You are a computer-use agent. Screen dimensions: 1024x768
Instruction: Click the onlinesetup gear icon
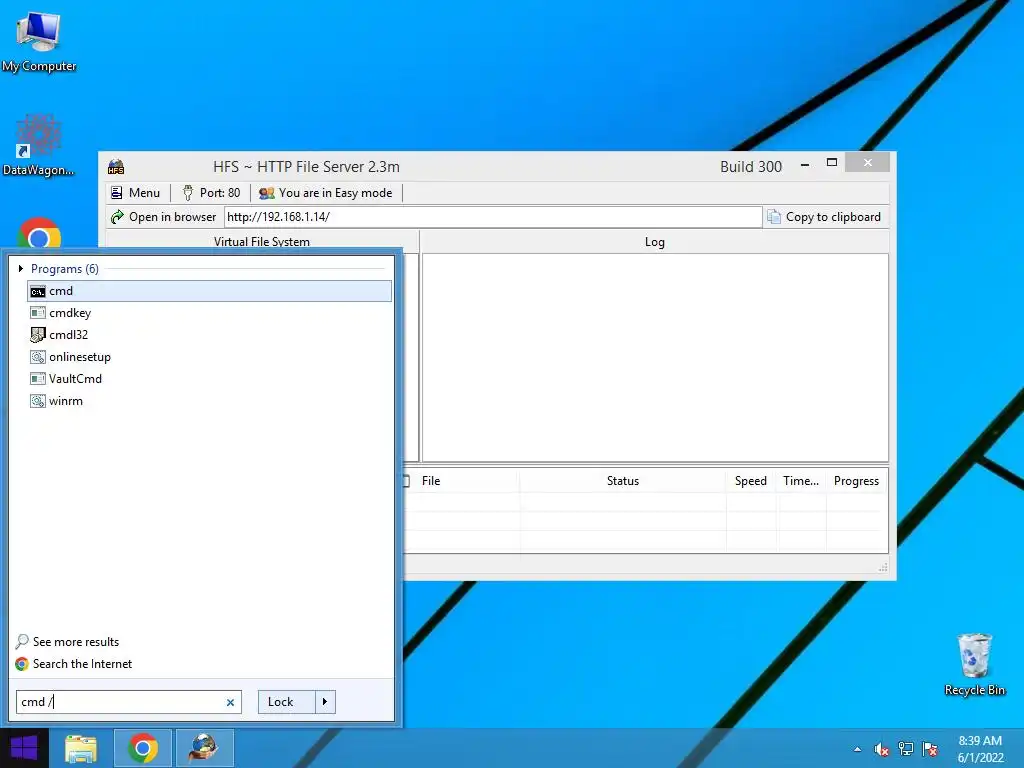tap(38, 357)
